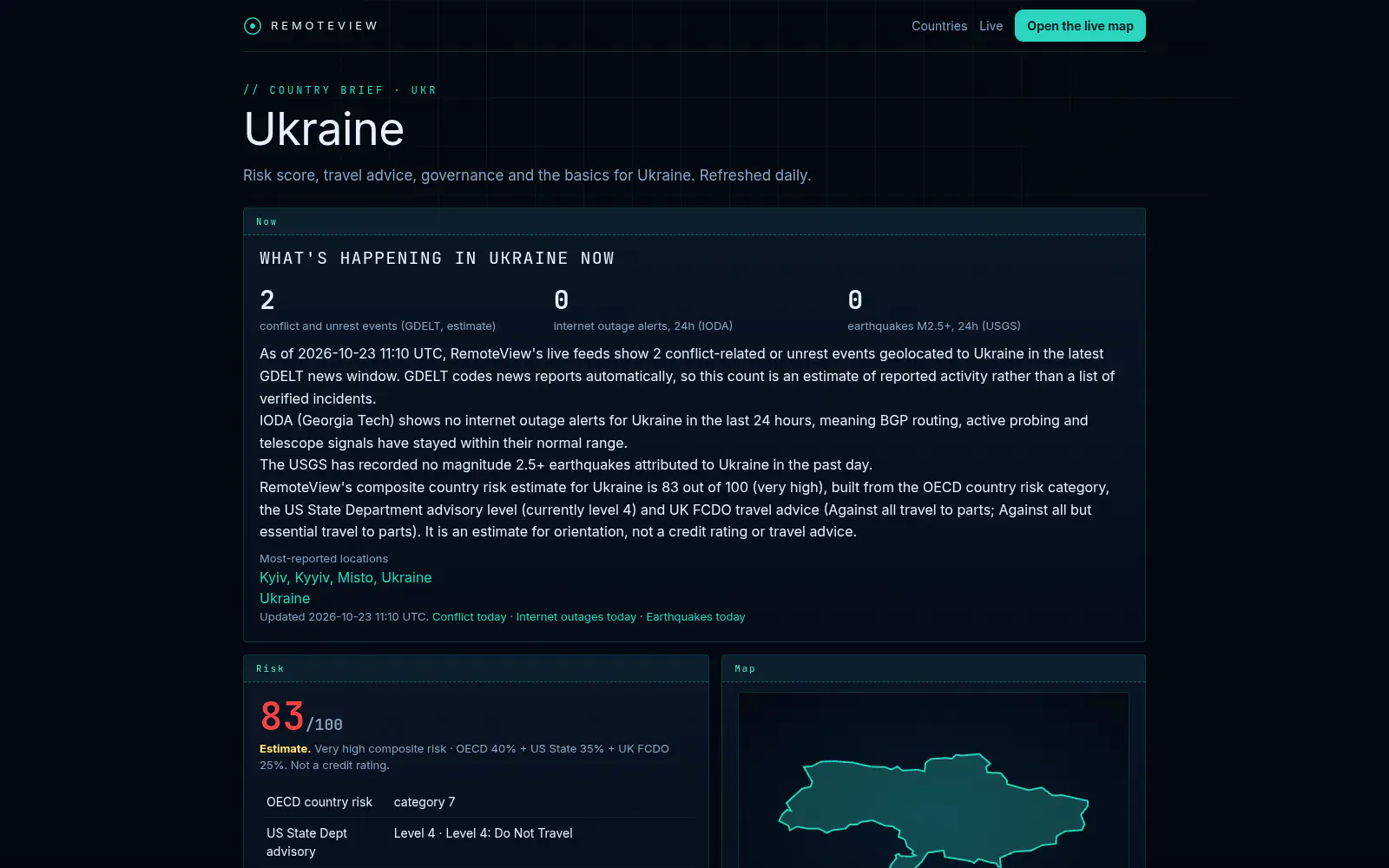The height and width of the screenshot is (868, 1389).
Task: Click the US State Dept advisory row label
Action: [306, 842]
